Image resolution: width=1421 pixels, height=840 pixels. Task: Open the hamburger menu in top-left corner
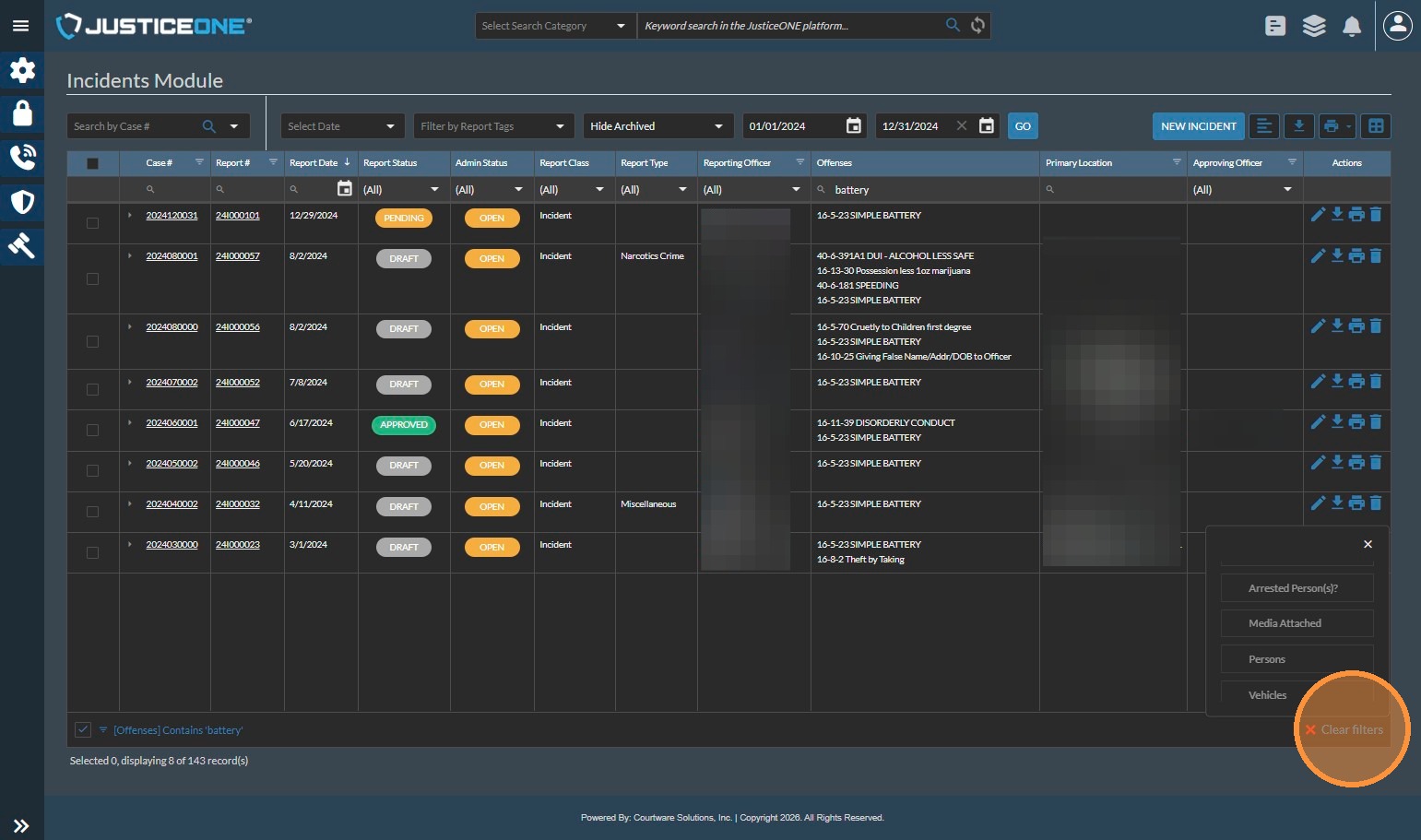click(x=20, y=26)
